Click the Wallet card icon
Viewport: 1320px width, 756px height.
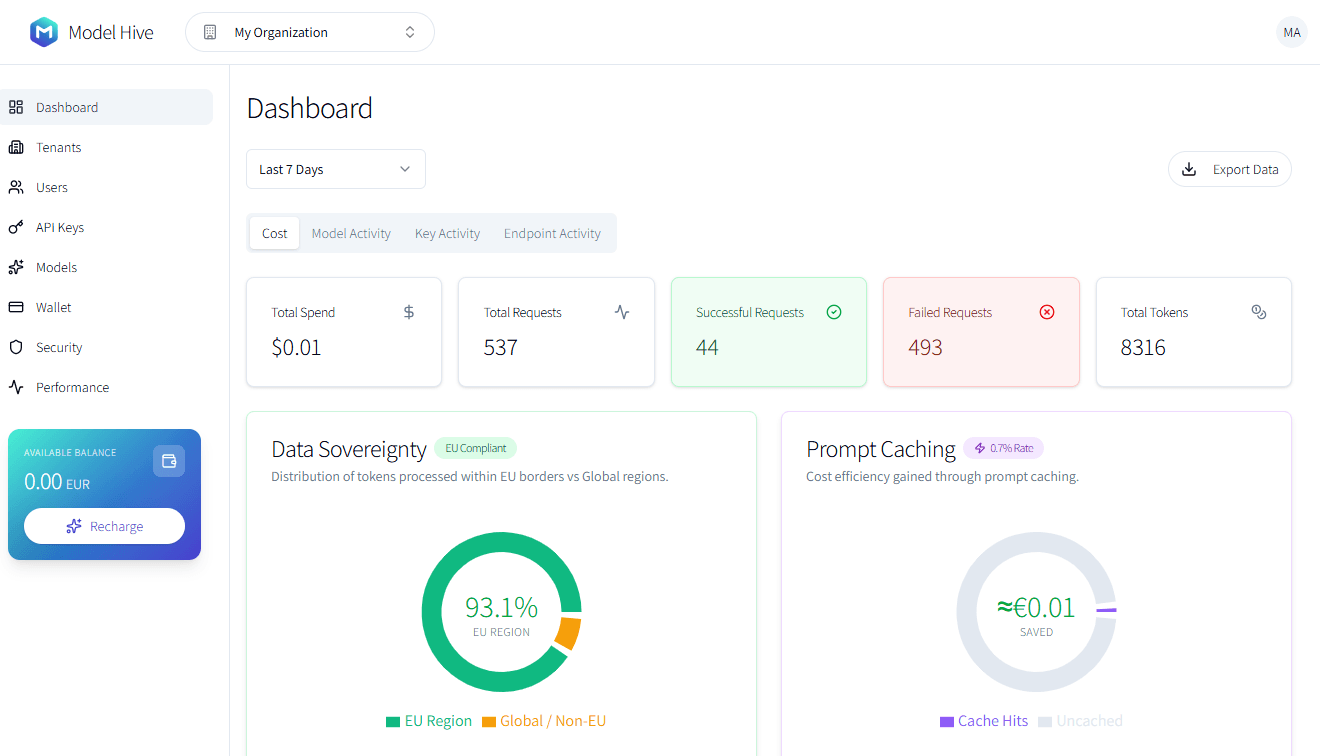(x=16, y=307)
